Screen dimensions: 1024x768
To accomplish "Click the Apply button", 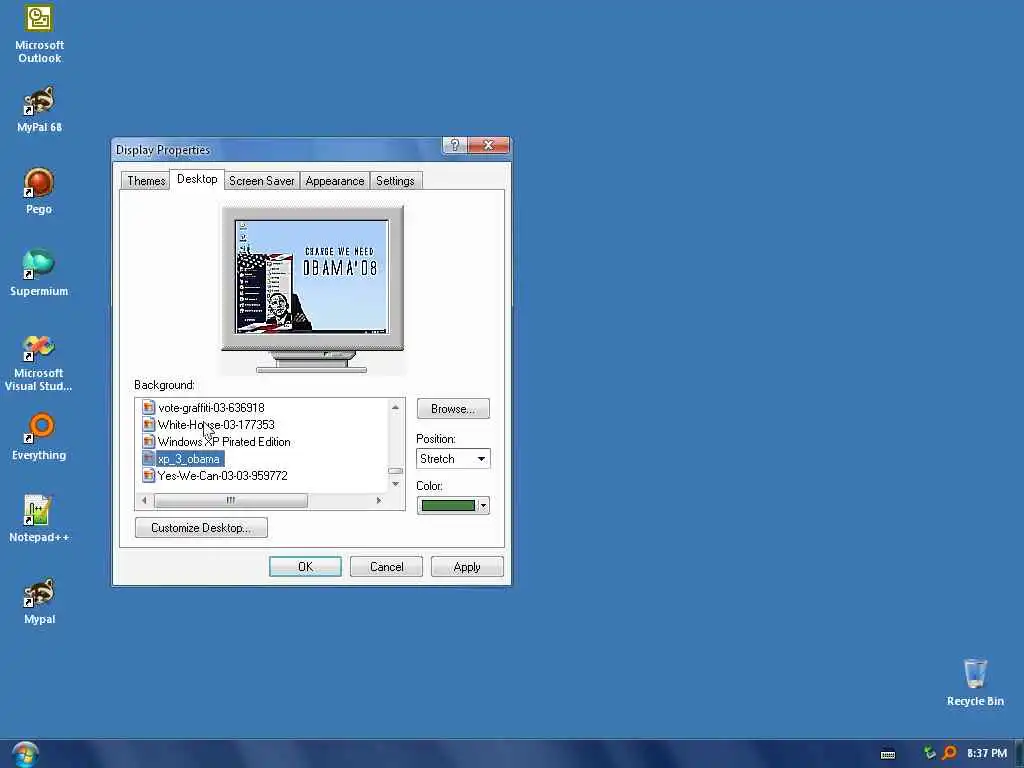I will pos(467,567).
